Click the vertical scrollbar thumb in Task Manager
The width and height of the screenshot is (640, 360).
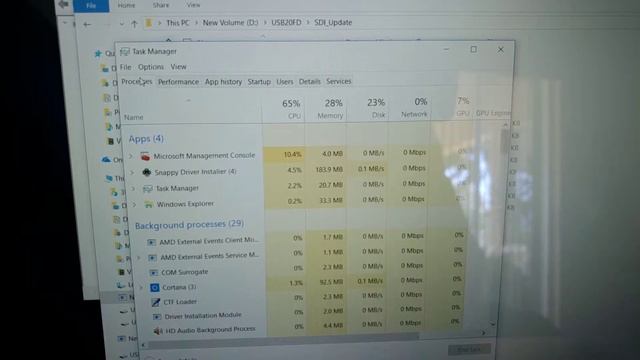pos(505,142)
